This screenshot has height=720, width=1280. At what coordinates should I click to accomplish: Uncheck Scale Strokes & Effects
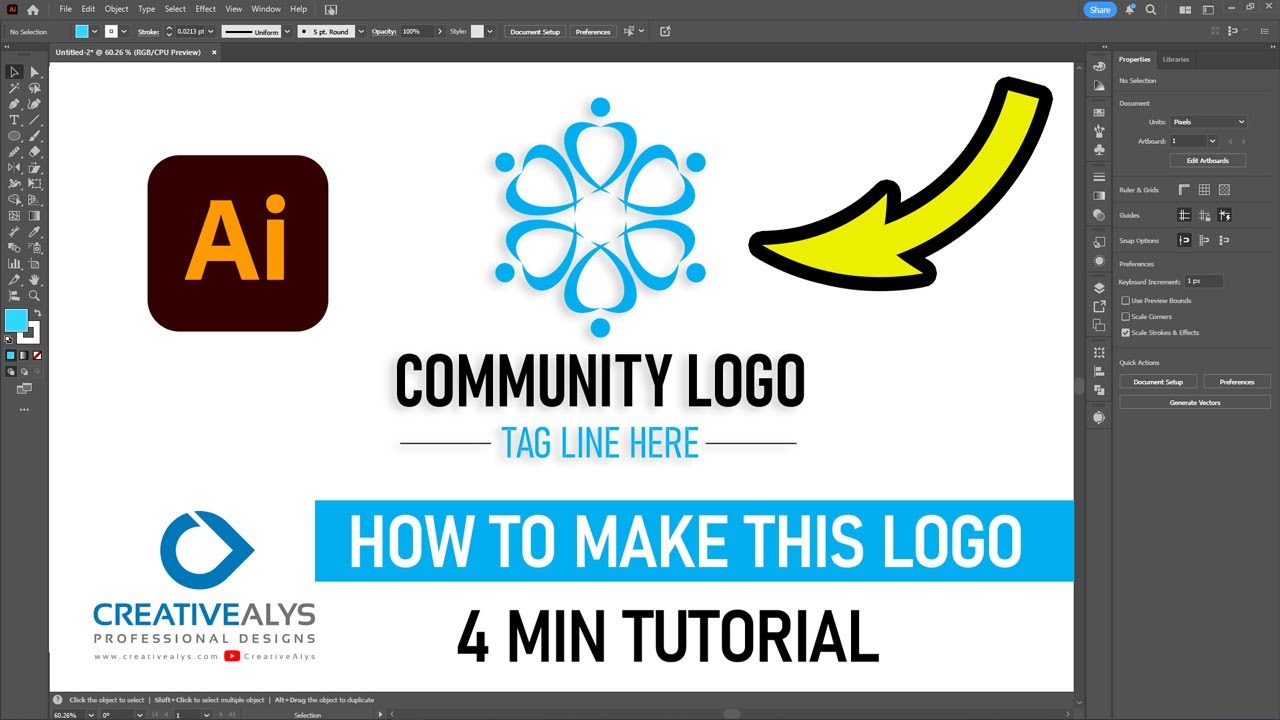1126,332
